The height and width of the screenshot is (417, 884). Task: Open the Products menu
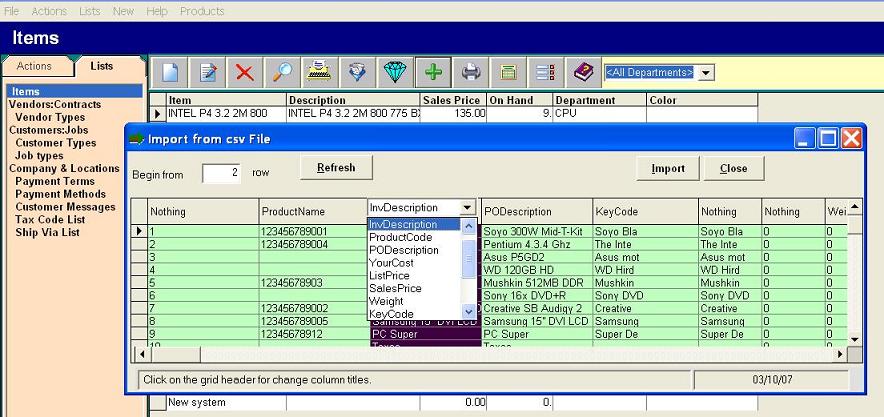pyautogui.click(x=202, y=11)
